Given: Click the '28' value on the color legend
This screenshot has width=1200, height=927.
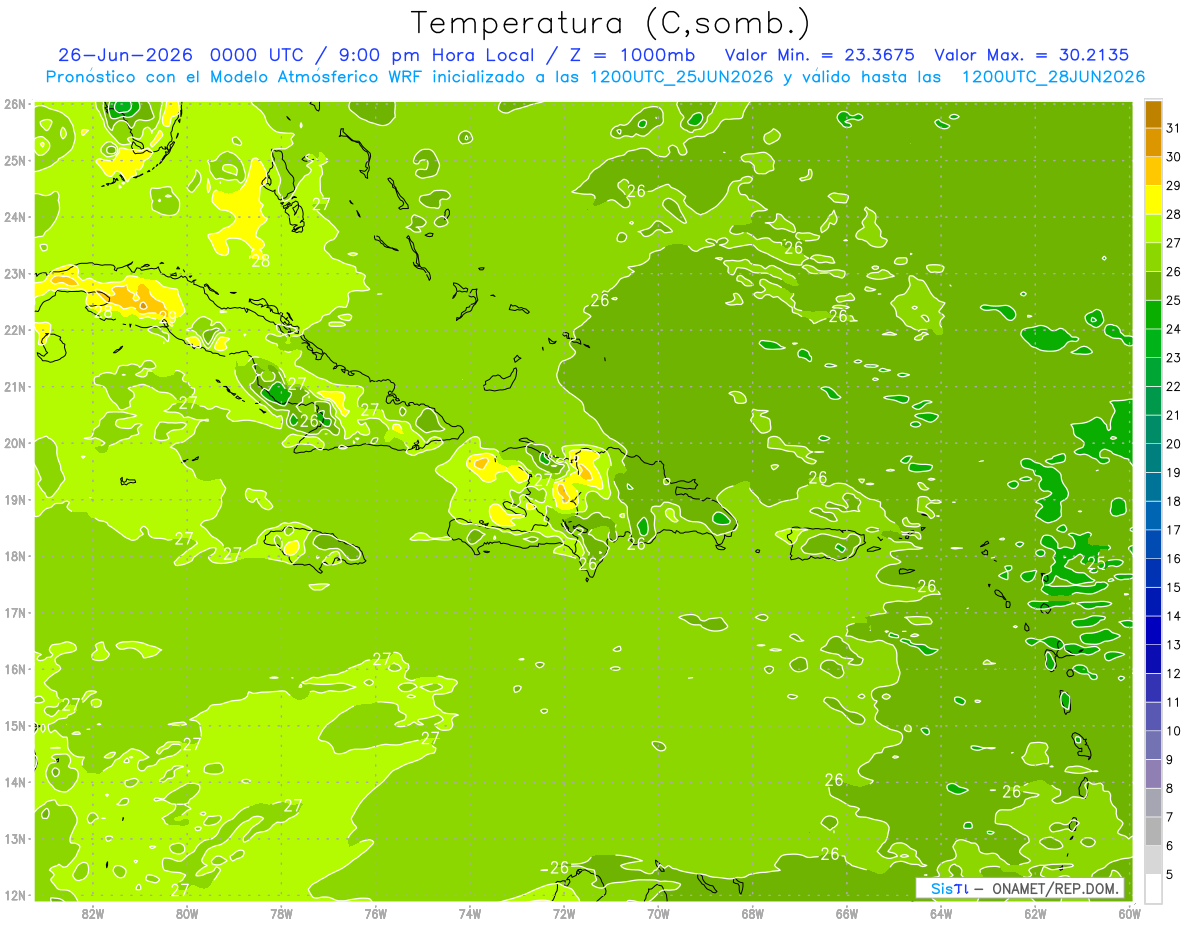Looking at the screenshot, I should point(1173,215).
